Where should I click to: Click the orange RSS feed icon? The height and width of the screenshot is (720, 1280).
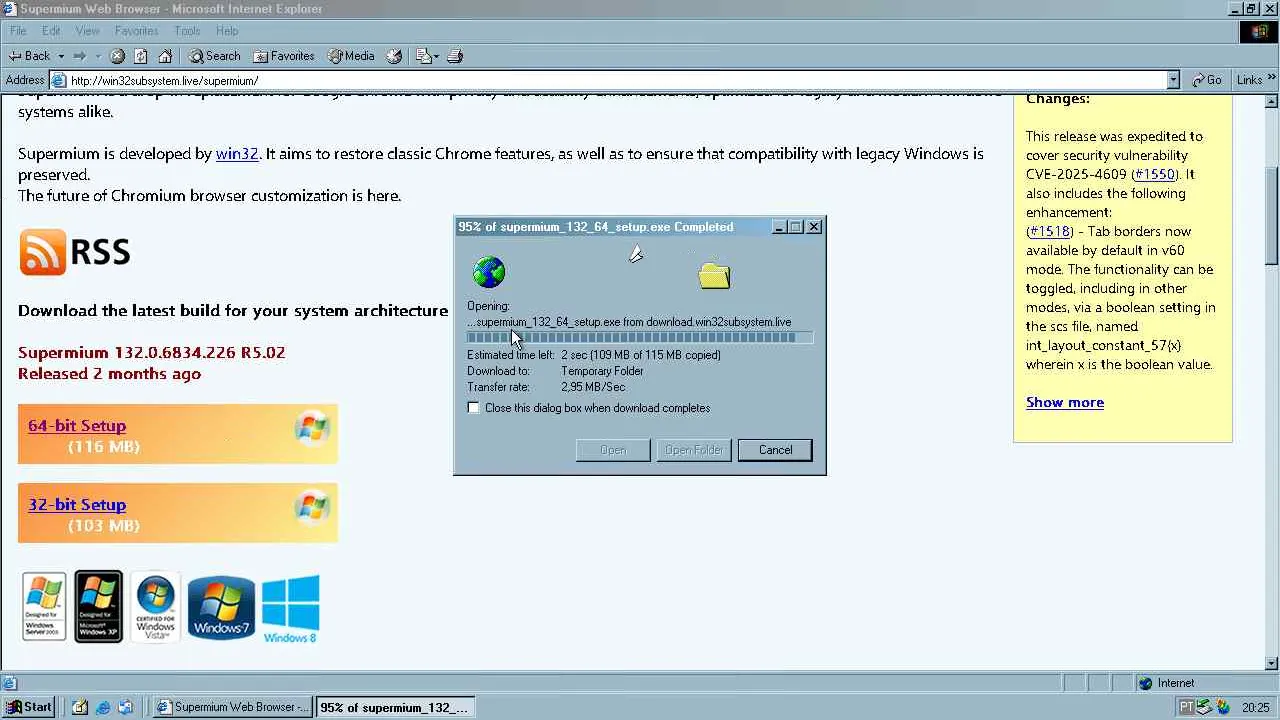[42, 252]
